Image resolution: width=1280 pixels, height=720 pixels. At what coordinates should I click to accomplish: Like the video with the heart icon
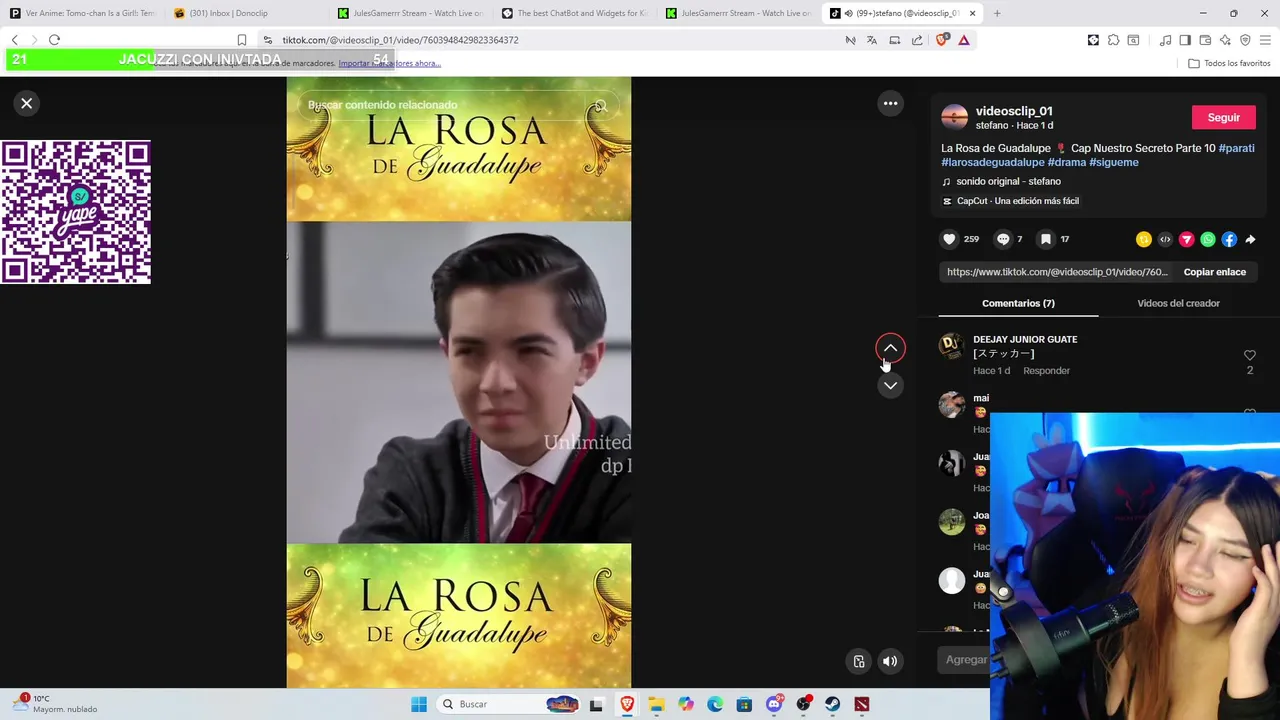tap(949, 239)
